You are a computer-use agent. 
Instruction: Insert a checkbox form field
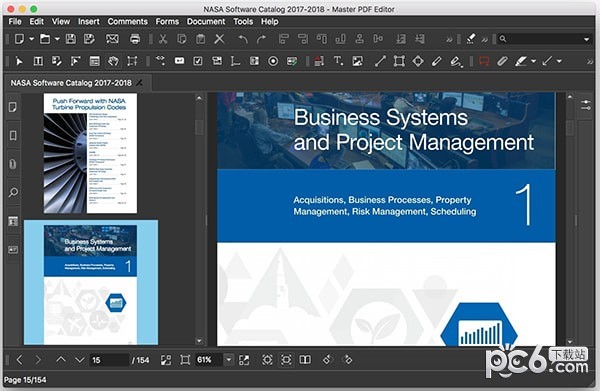coord(198,61)
